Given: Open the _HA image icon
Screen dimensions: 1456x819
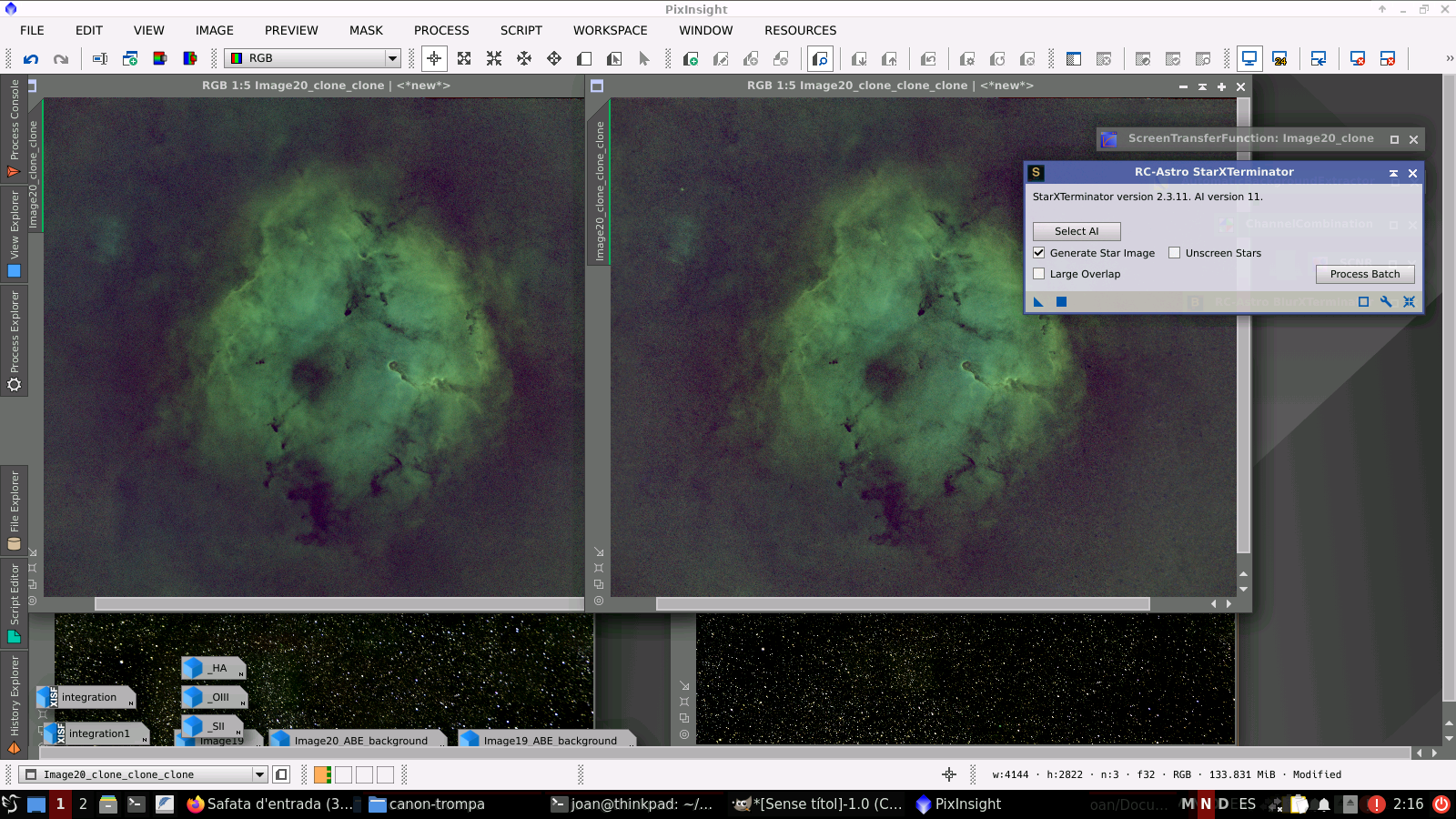Looking at the screenshot, I should point(214,669).
